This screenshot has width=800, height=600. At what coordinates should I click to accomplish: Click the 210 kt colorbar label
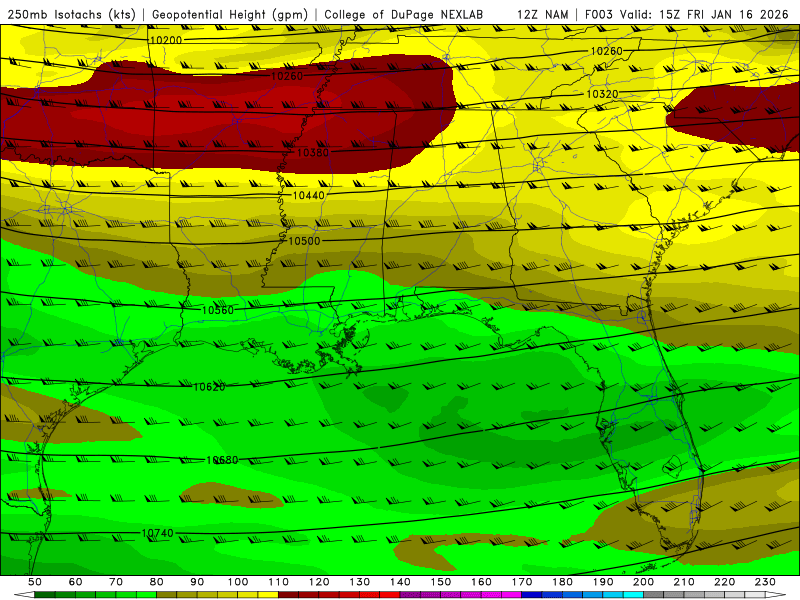(685, 582)
